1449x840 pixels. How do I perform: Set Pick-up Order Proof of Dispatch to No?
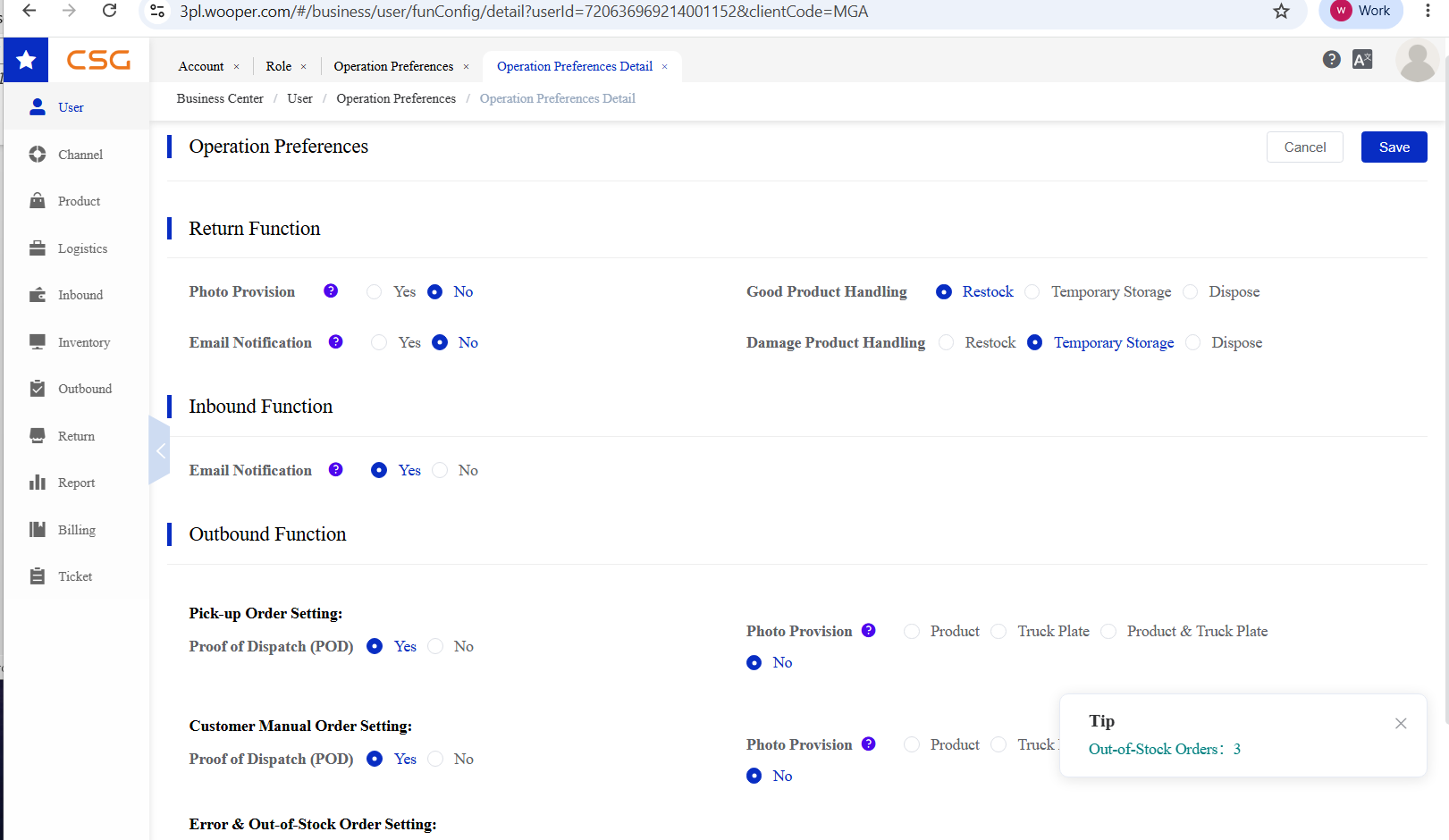pos(435,646)
